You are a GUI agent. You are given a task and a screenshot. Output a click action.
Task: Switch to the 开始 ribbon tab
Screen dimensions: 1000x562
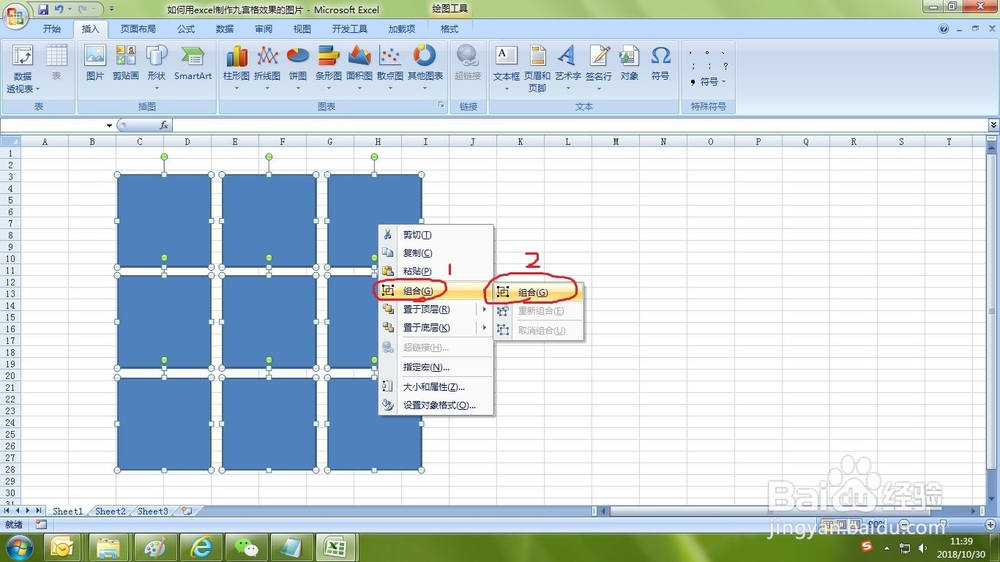pos(52,29)
